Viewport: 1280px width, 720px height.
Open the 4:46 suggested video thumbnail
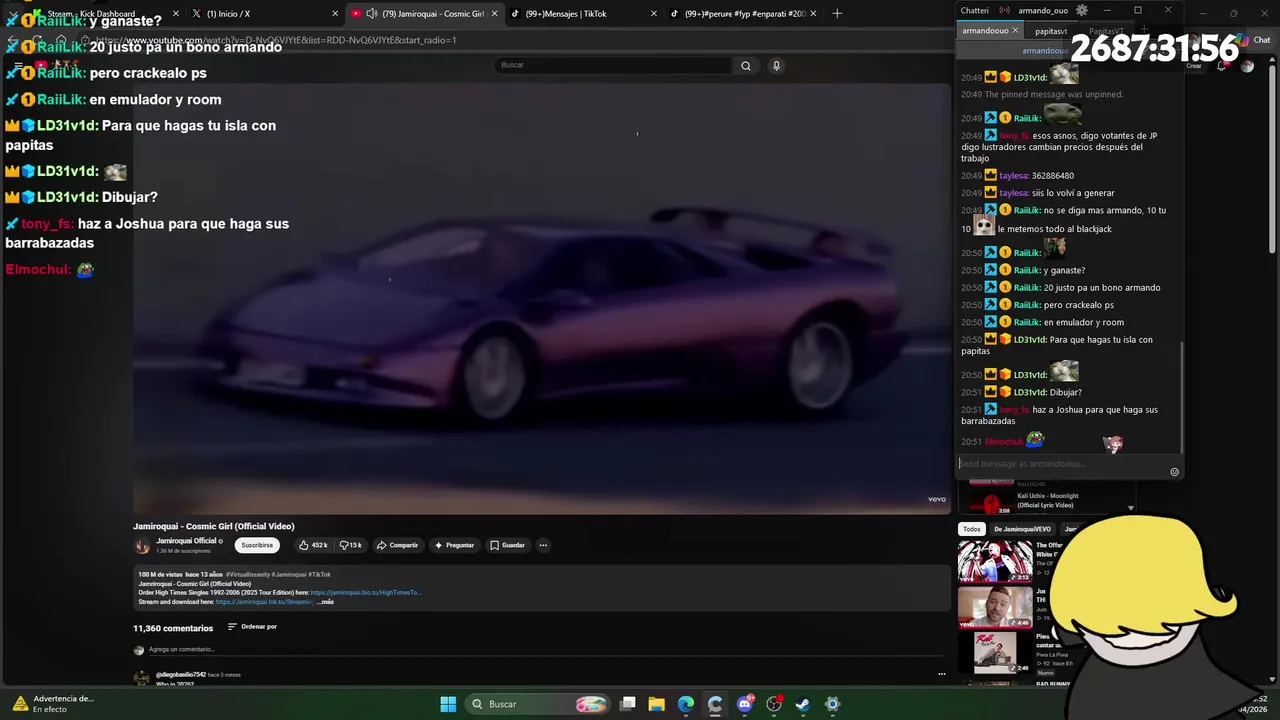(x=995, y=608)
